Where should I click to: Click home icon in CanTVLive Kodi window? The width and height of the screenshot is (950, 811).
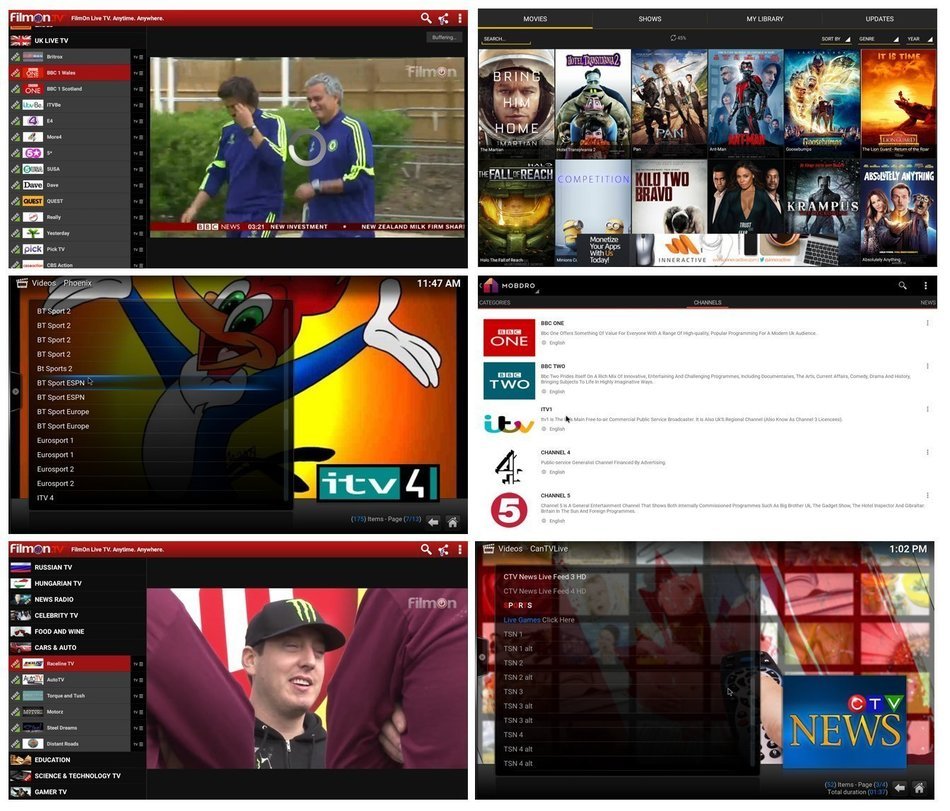pos(919,787)
